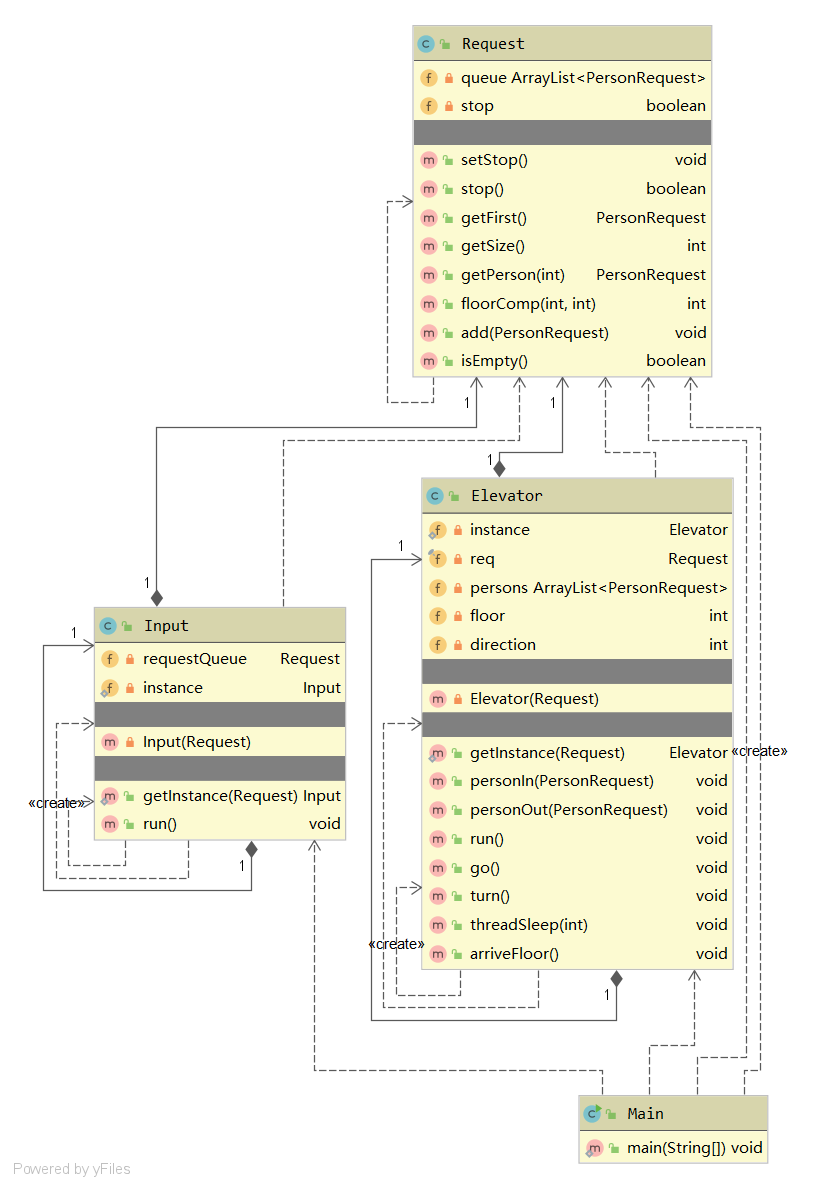Select the Input getInstance(Request) method row
Image resolution: width=817 pixels, height=1188 pixels.
click(220, 796)
